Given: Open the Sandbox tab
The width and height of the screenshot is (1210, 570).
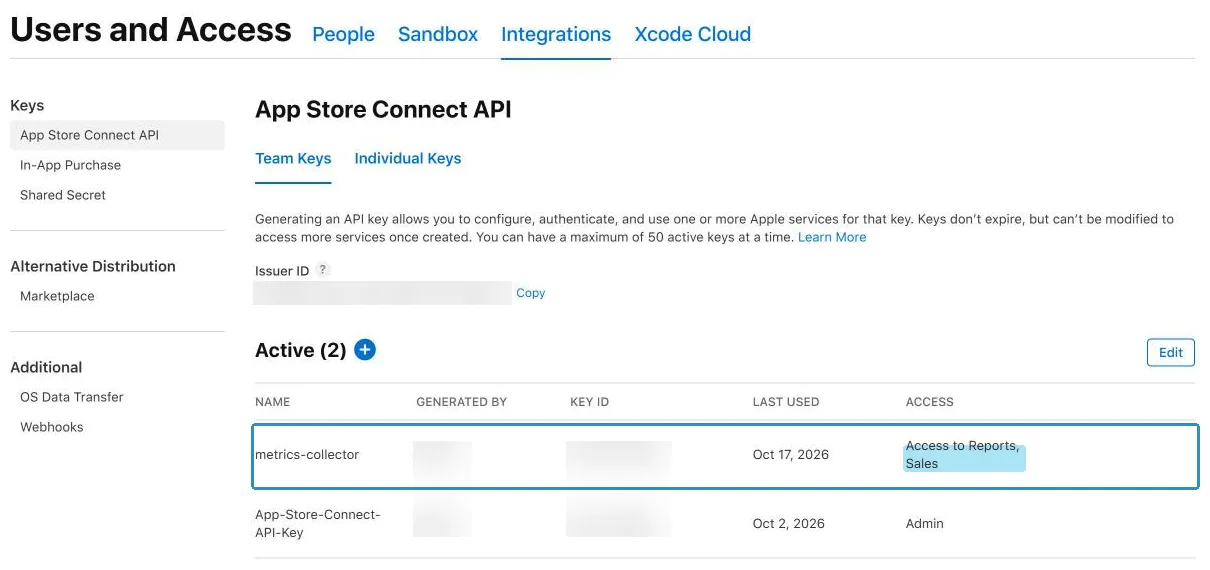Looking at the screenshot, I should coord(438,34).
